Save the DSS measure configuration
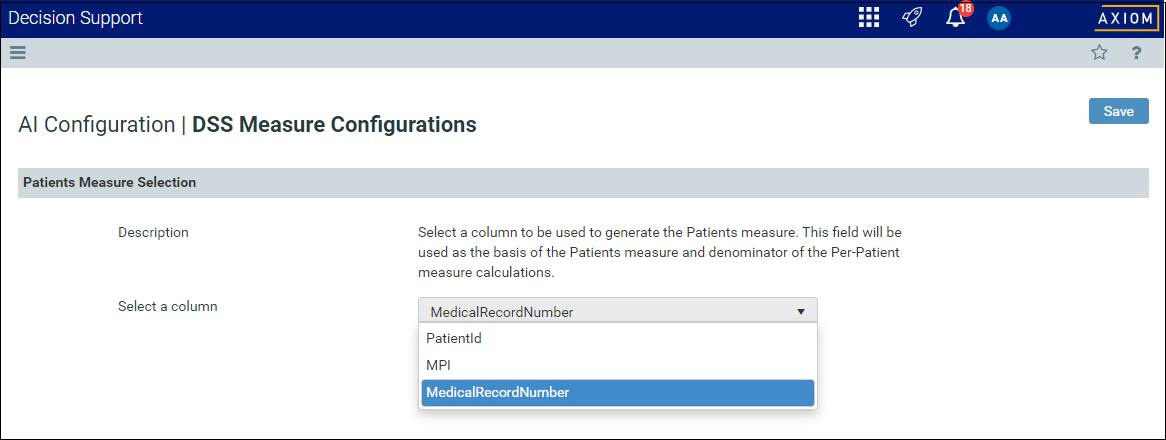This screenshot has height=440, width=1166. 1118,111
